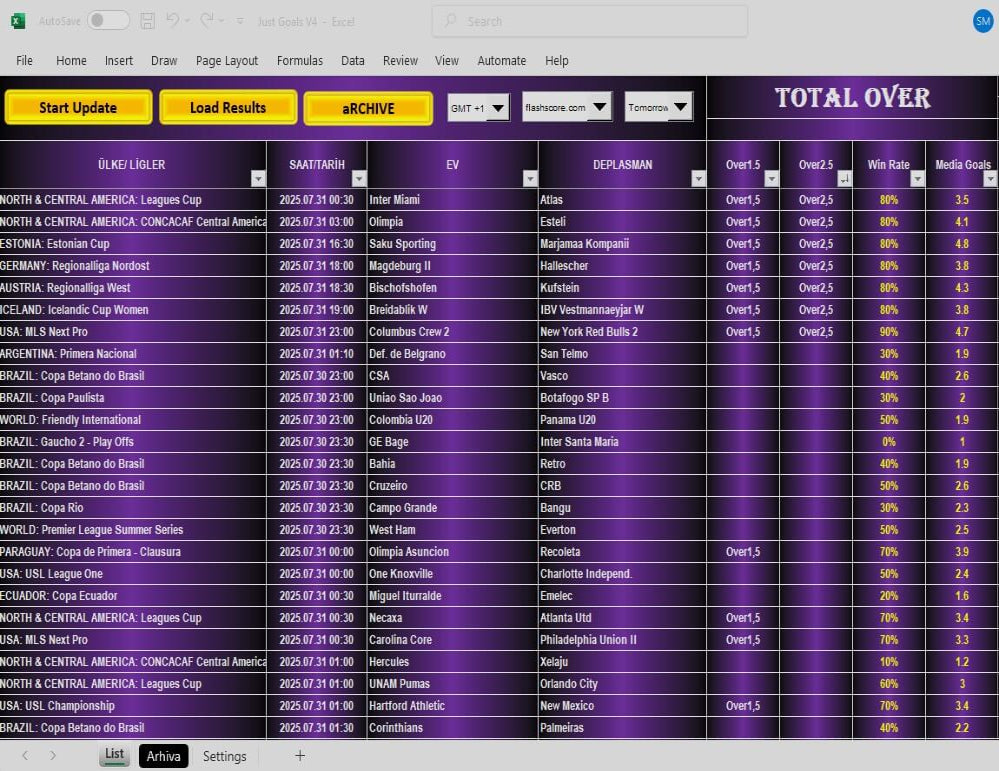Open the Tomorrow day dropdown
Image resolution: width=999 pixels, height=771 pixels.
pyautogui.click(x=680, y=107)
